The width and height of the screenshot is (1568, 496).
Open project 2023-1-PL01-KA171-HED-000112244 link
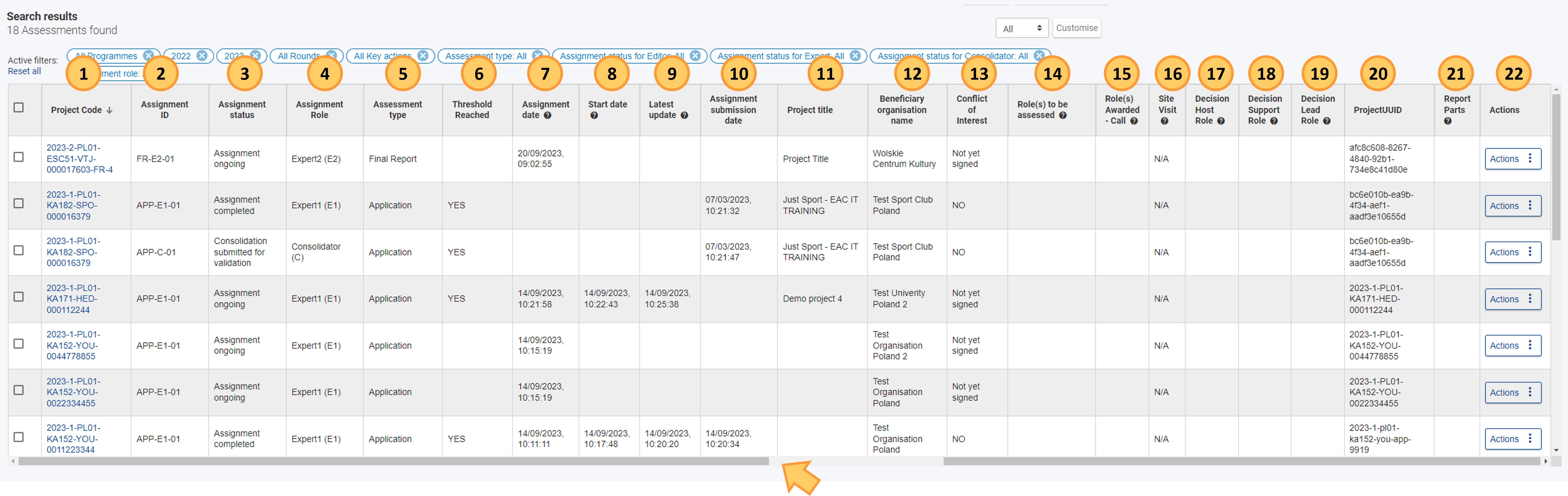[x=74, y=299]
